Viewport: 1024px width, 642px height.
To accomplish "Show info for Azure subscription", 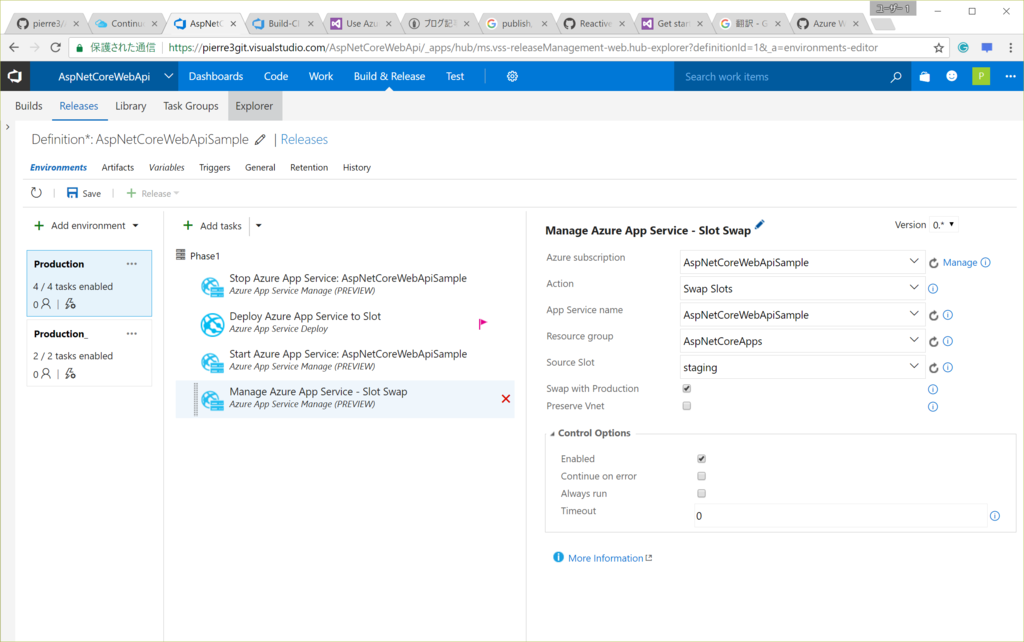I will [985, 262].
